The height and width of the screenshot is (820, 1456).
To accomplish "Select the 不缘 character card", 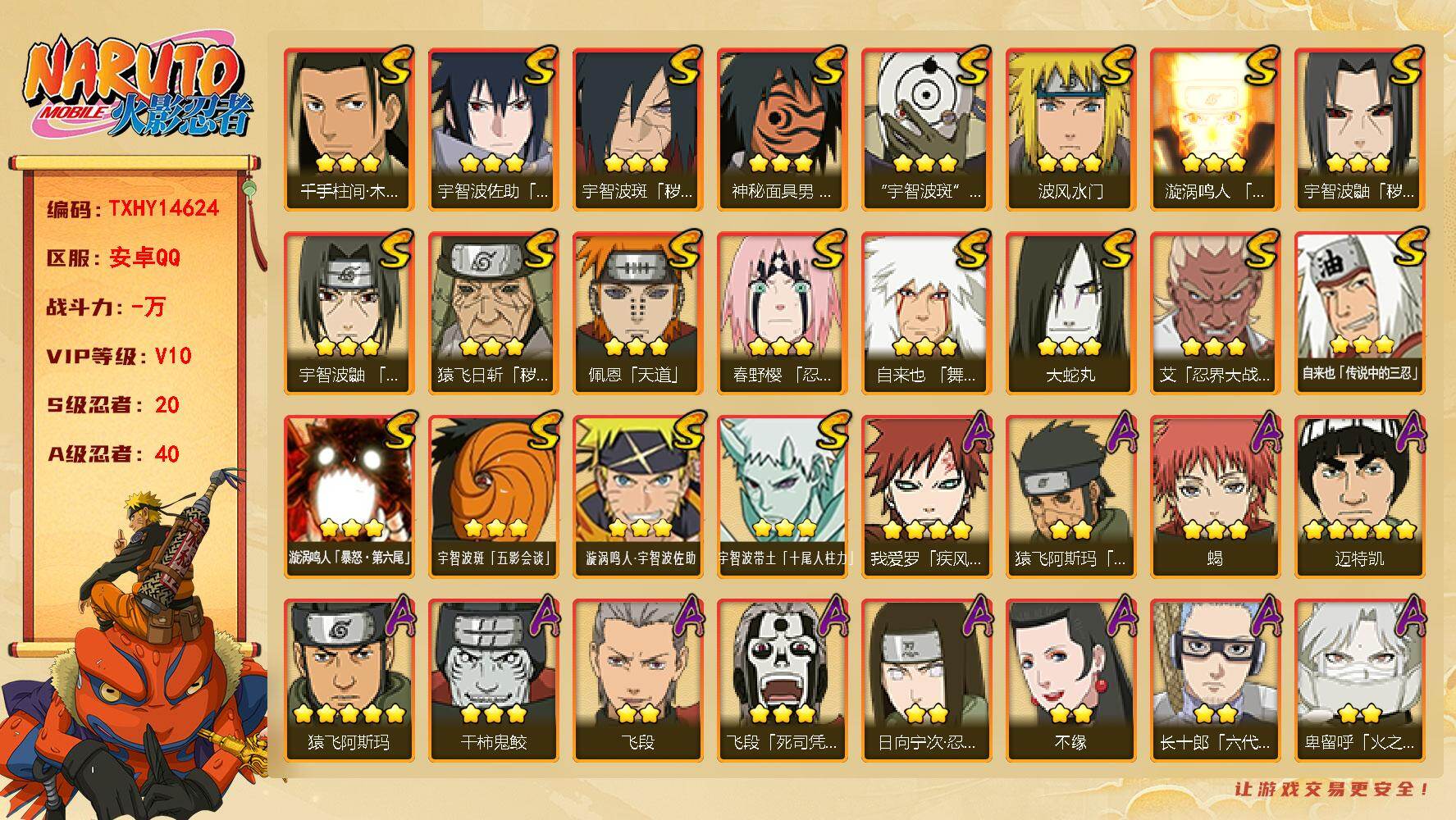I will tap(1070, 680).
